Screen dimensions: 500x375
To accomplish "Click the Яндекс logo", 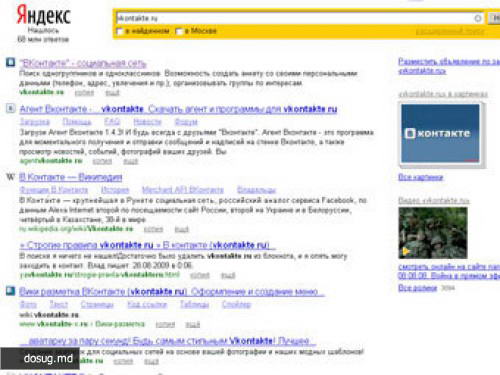I will 44,15.
